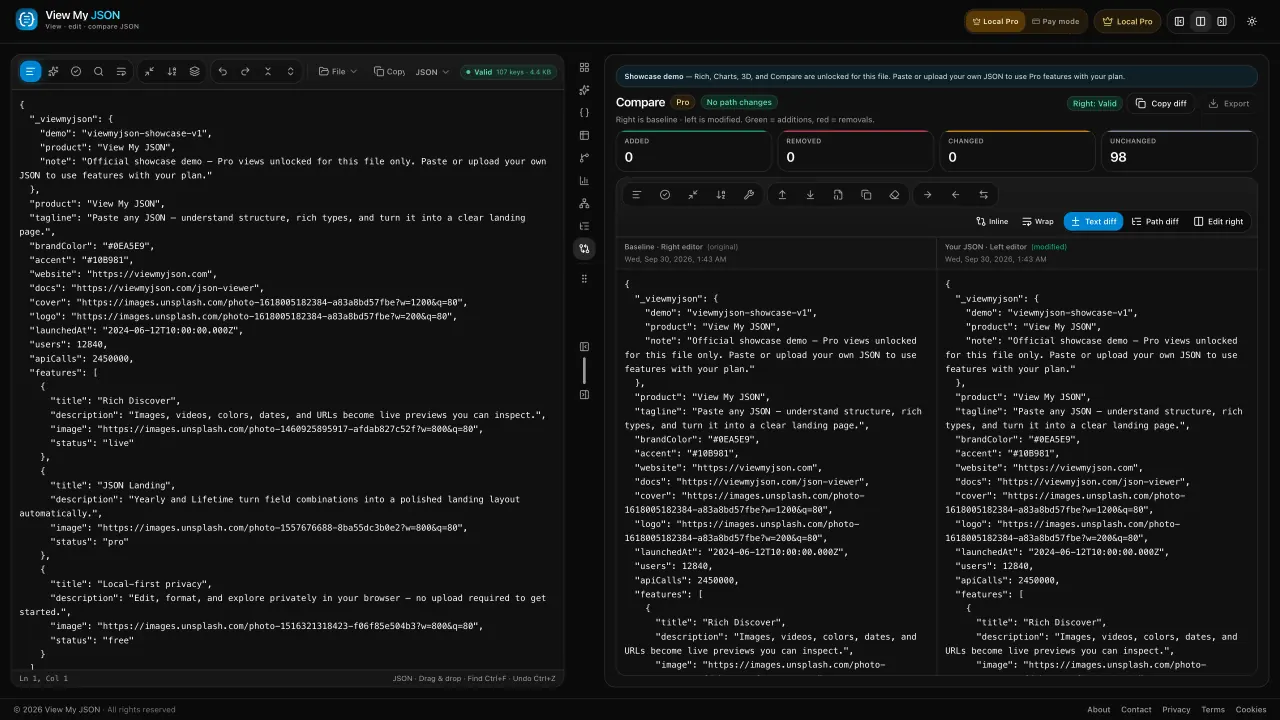
Task: Click the search magnifier icon in left editor toolbar
Action: point(98,72)
